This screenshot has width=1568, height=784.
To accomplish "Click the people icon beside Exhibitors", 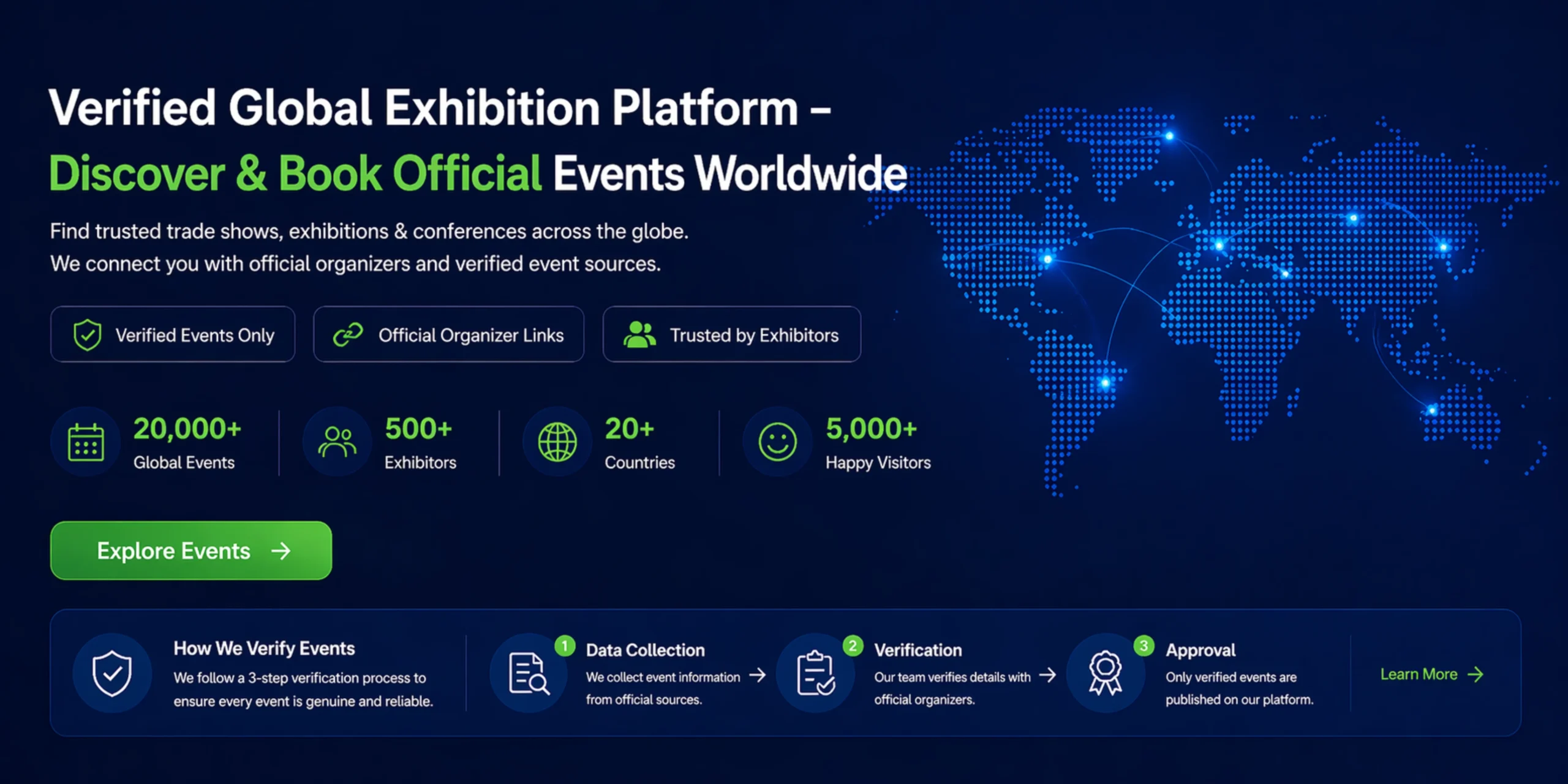I will pyautogui.click(x=337, y=442).
